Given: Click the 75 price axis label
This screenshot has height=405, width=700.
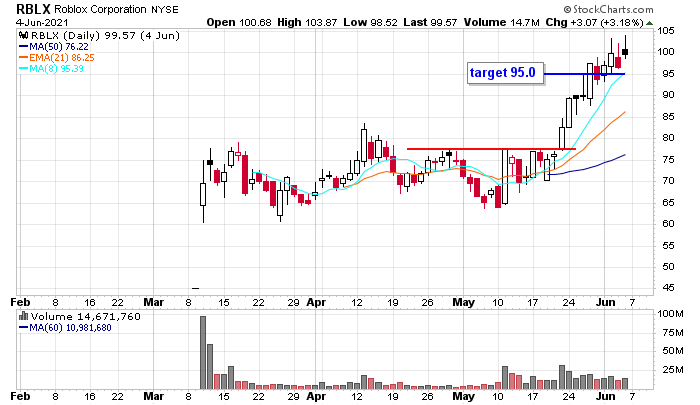Looking at the screenshot, I should coord(668,159).
